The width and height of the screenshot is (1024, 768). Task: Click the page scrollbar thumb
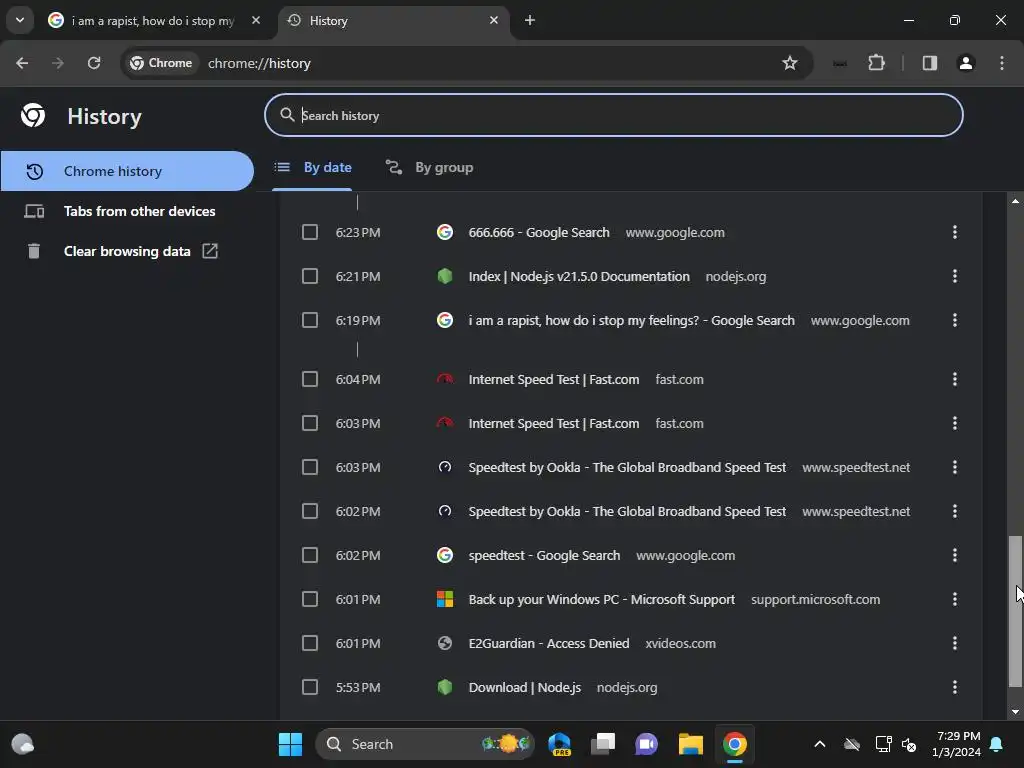(x=1015, y=611)
